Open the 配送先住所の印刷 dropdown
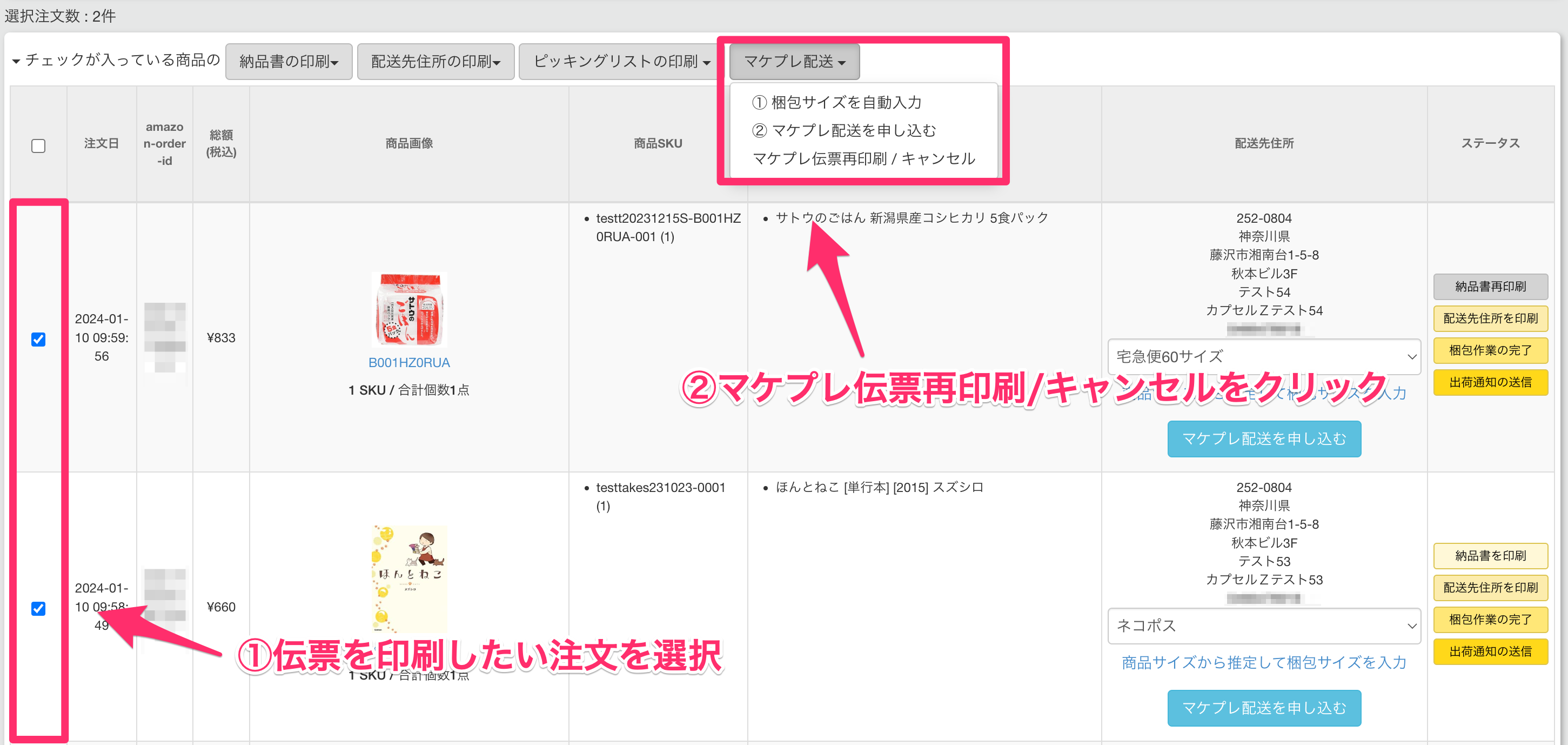Viewport: 1568px width, 745px height. [x=435, y=61]
